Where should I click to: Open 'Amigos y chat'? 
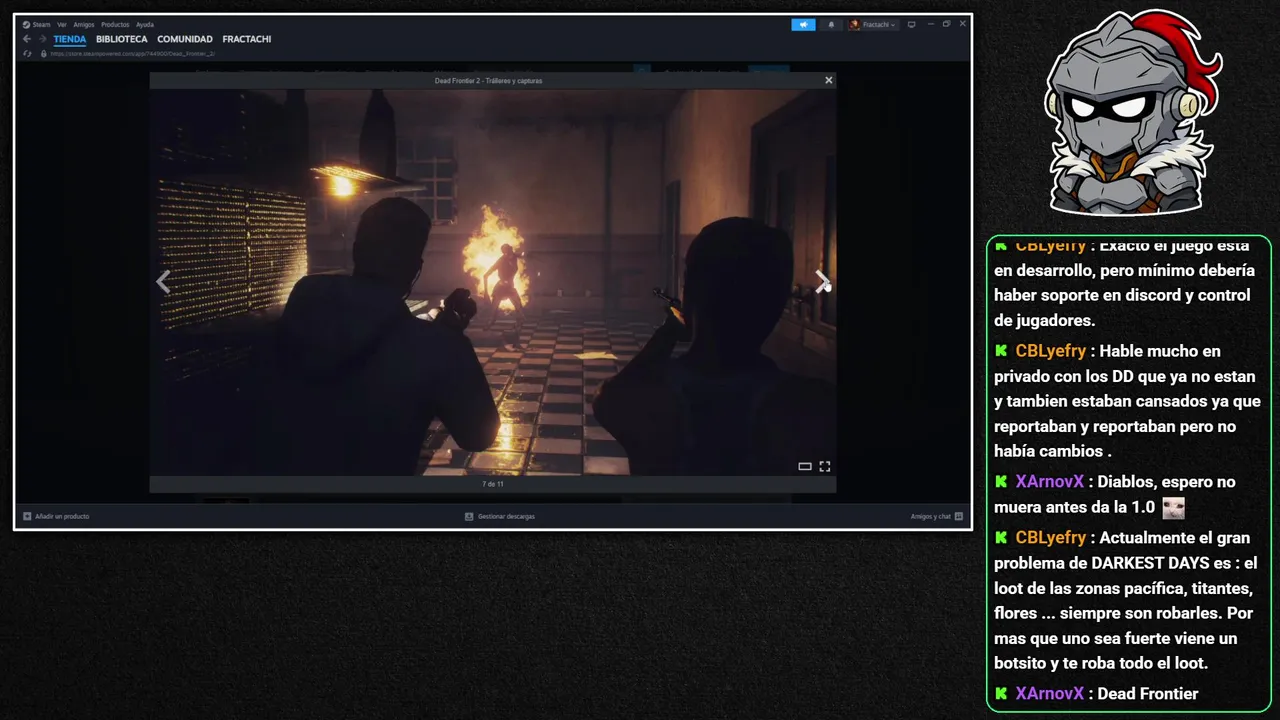pyautogui.click(x=937, y=516)
